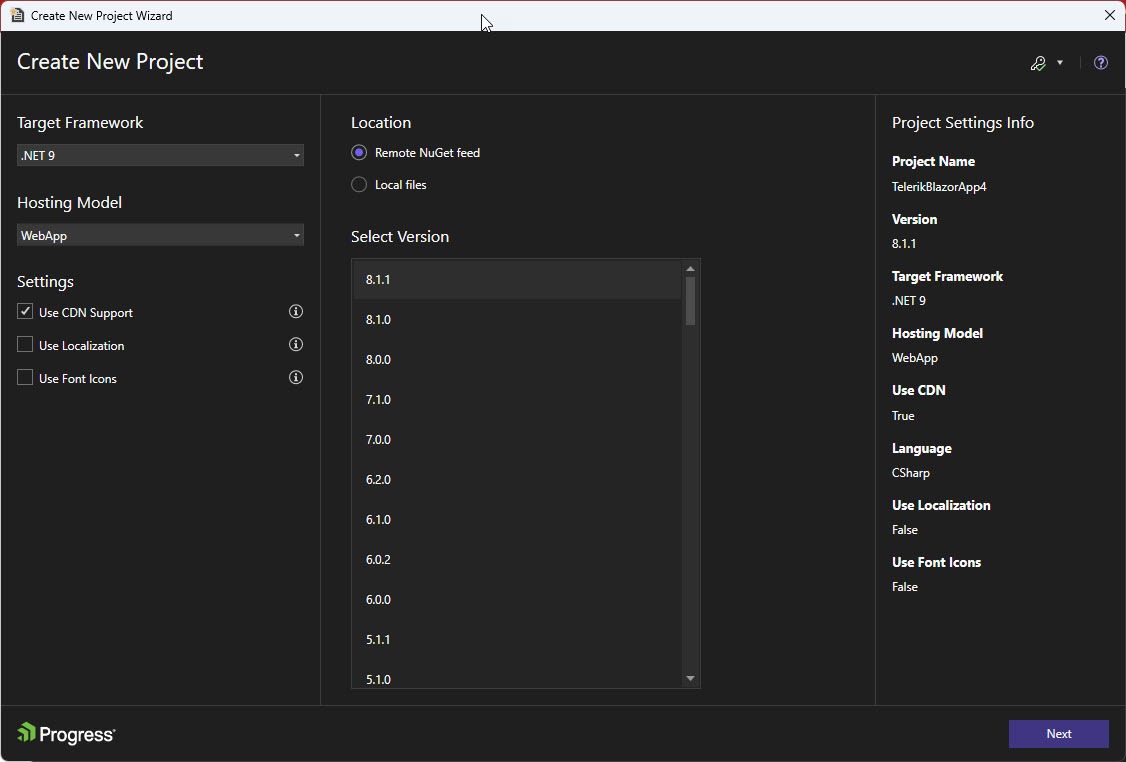
Task: Click the CSharp language value
Action: coord(911,473)
